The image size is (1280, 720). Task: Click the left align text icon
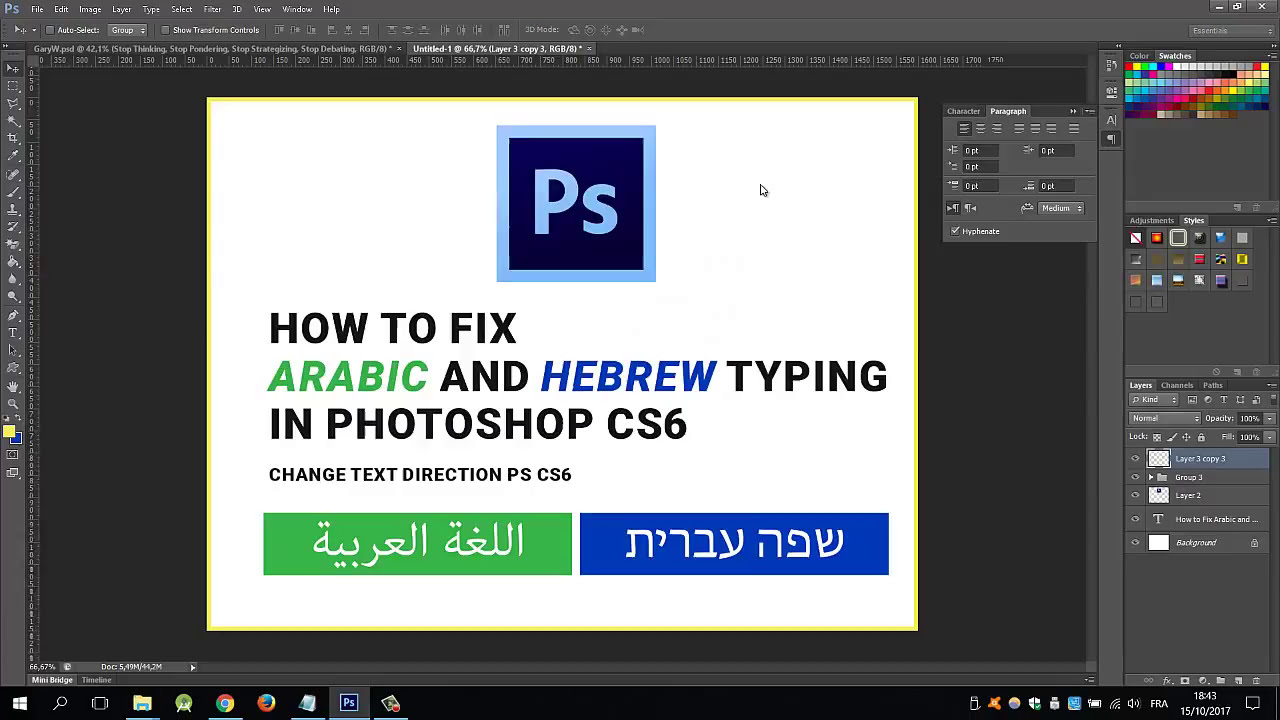964,128
